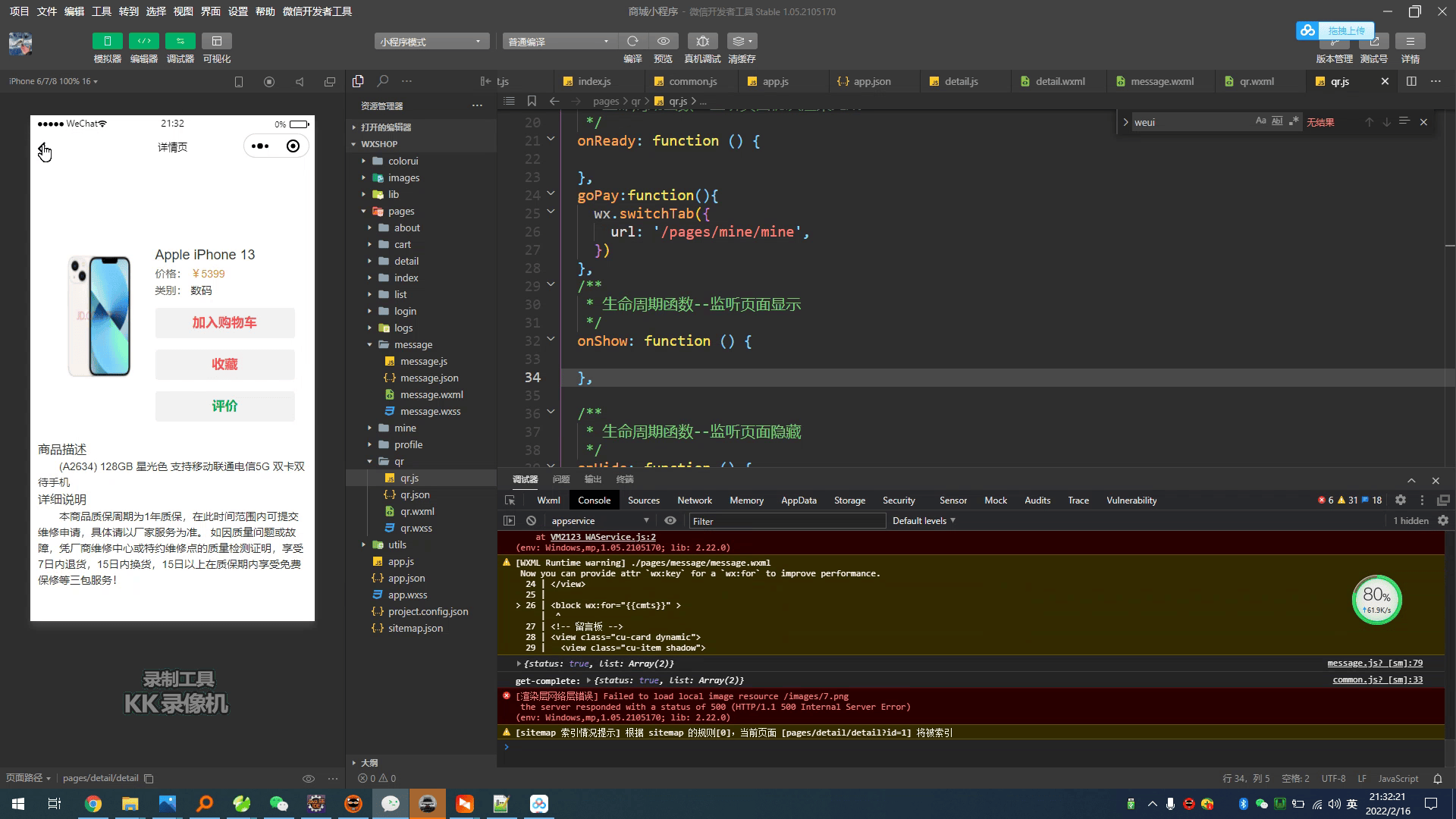Toggle the 编辑器 editor panel
Screen dimensions: 1456x819
tap(144, 41)
